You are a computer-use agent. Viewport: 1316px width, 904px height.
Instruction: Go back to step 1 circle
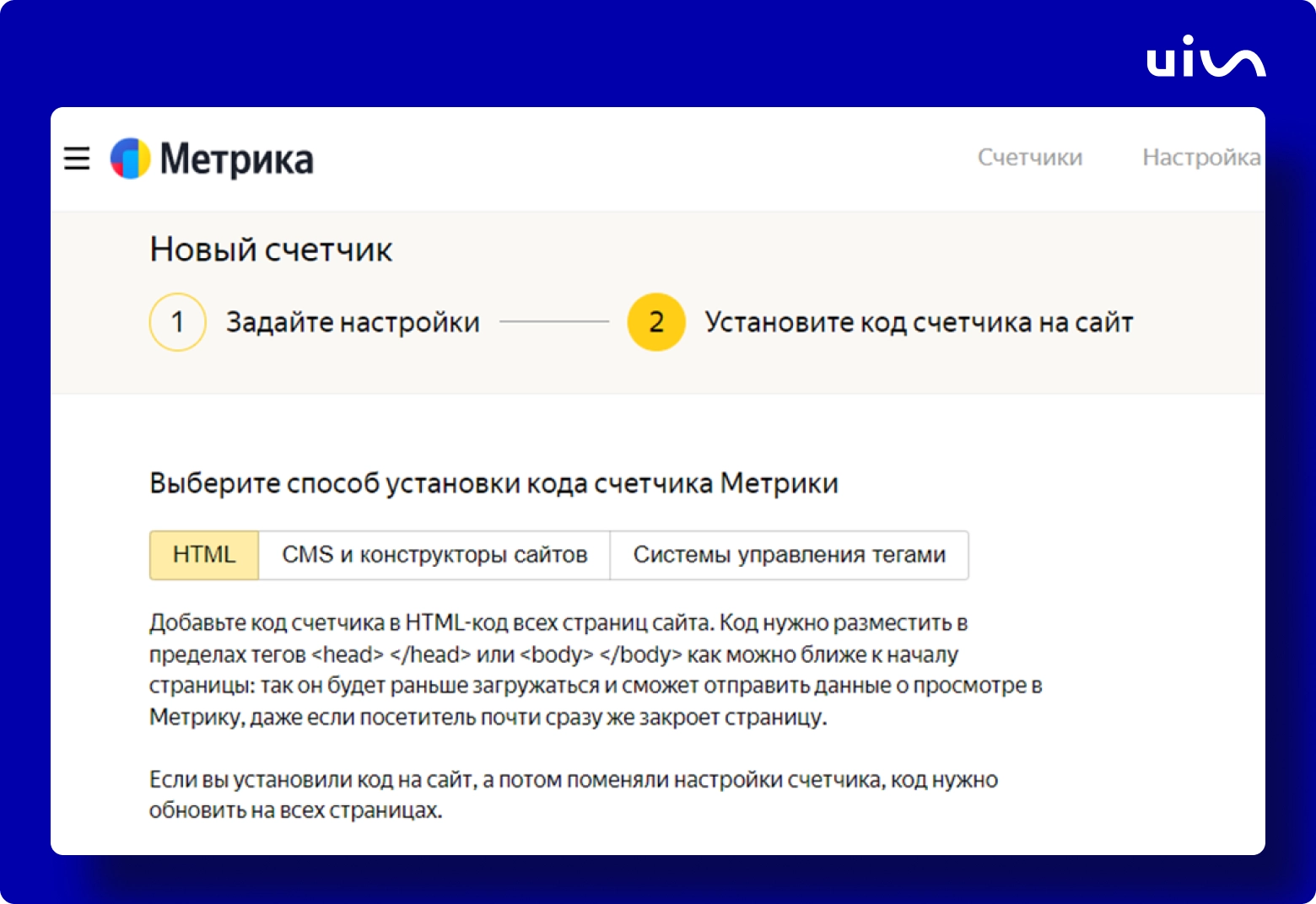pos(178,322)
